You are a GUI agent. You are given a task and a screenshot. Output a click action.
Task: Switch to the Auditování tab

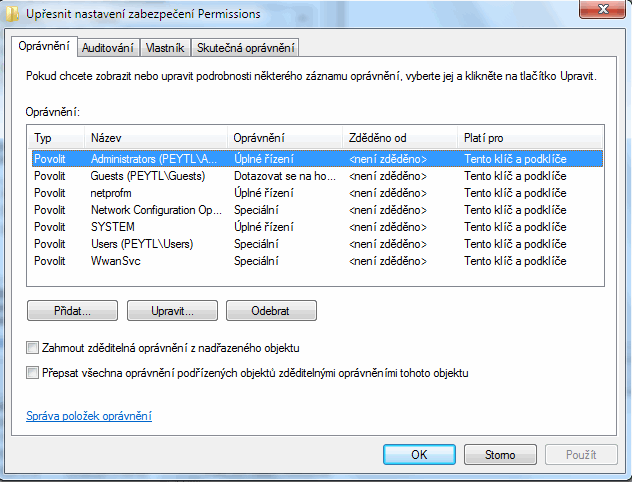click(x=108, y=48)
